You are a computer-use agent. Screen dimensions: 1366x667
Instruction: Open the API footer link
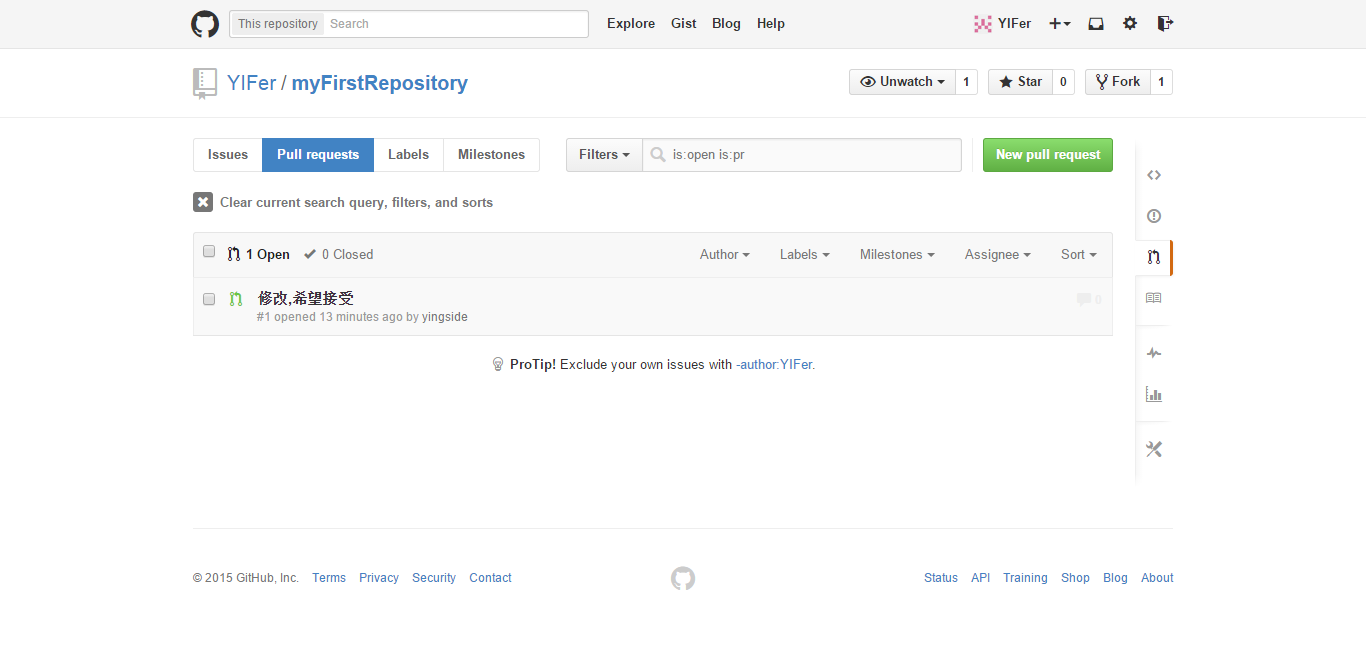tap(981, 578)
